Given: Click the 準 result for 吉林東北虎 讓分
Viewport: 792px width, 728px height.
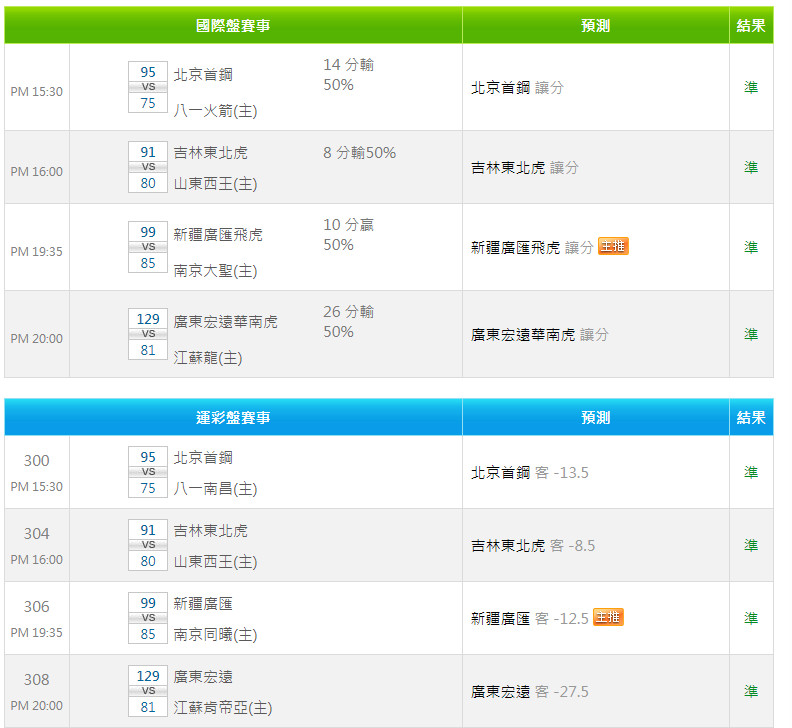Looking at the screenshot, I should [751, 167].
